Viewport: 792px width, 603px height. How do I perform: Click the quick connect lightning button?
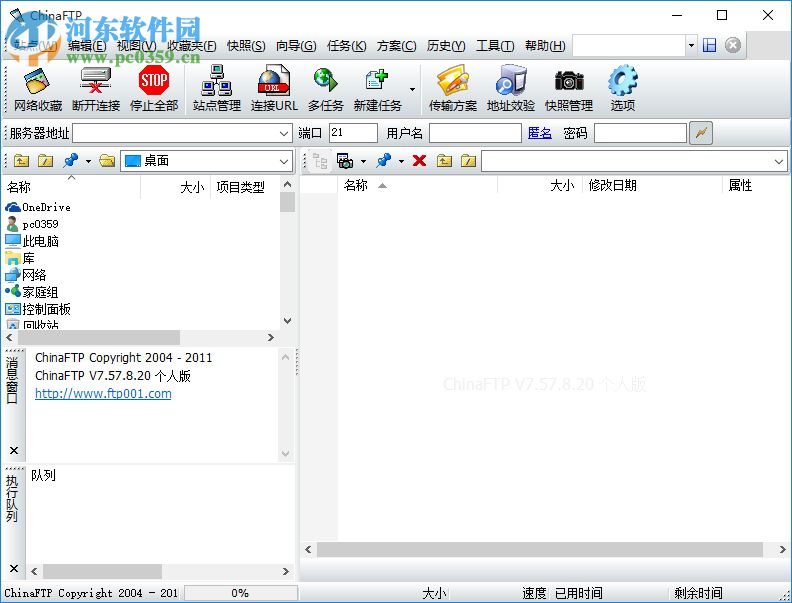701,133
